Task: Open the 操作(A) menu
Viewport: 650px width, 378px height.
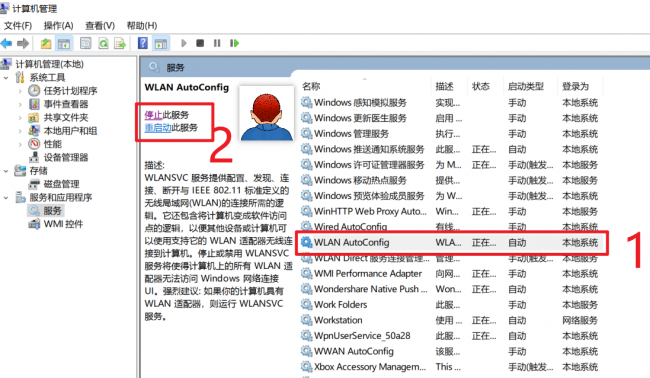Action: tap(58, 26)
